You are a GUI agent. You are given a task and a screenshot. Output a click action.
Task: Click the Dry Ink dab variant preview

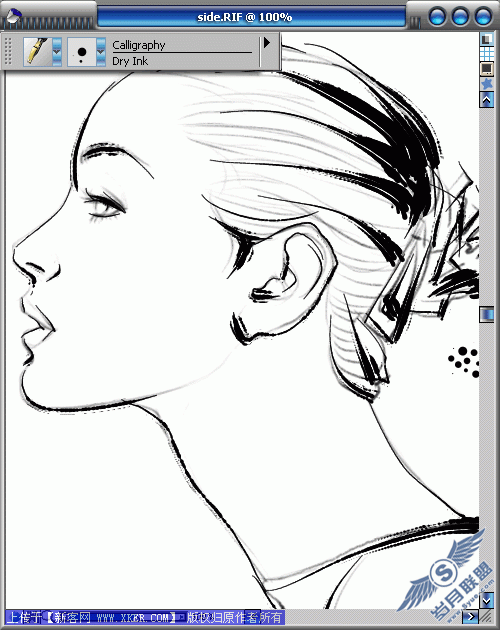click(x=82, y=52)
